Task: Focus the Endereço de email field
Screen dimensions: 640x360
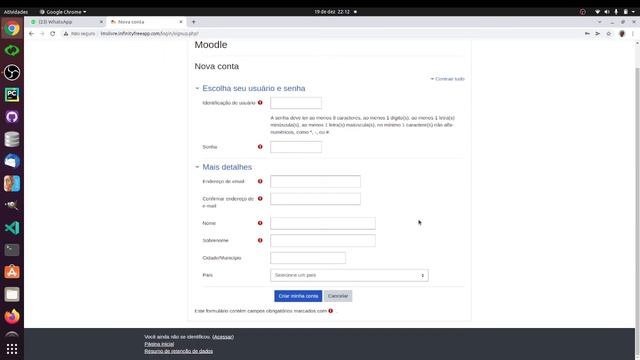Action: (x=315, y=181)
